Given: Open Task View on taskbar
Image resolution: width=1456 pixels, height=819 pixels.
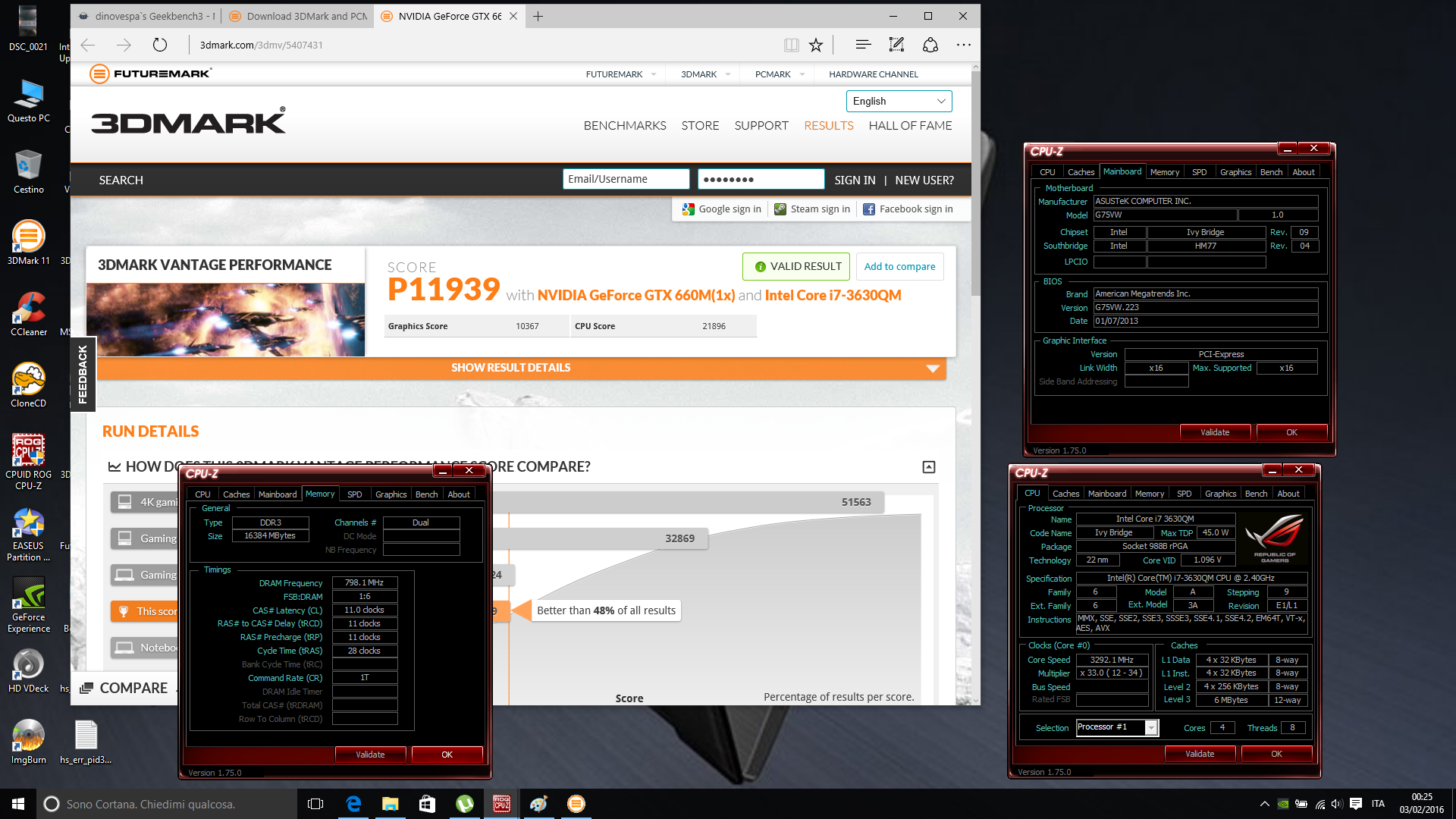Looking at the screenshot, I should pos(315,804).
